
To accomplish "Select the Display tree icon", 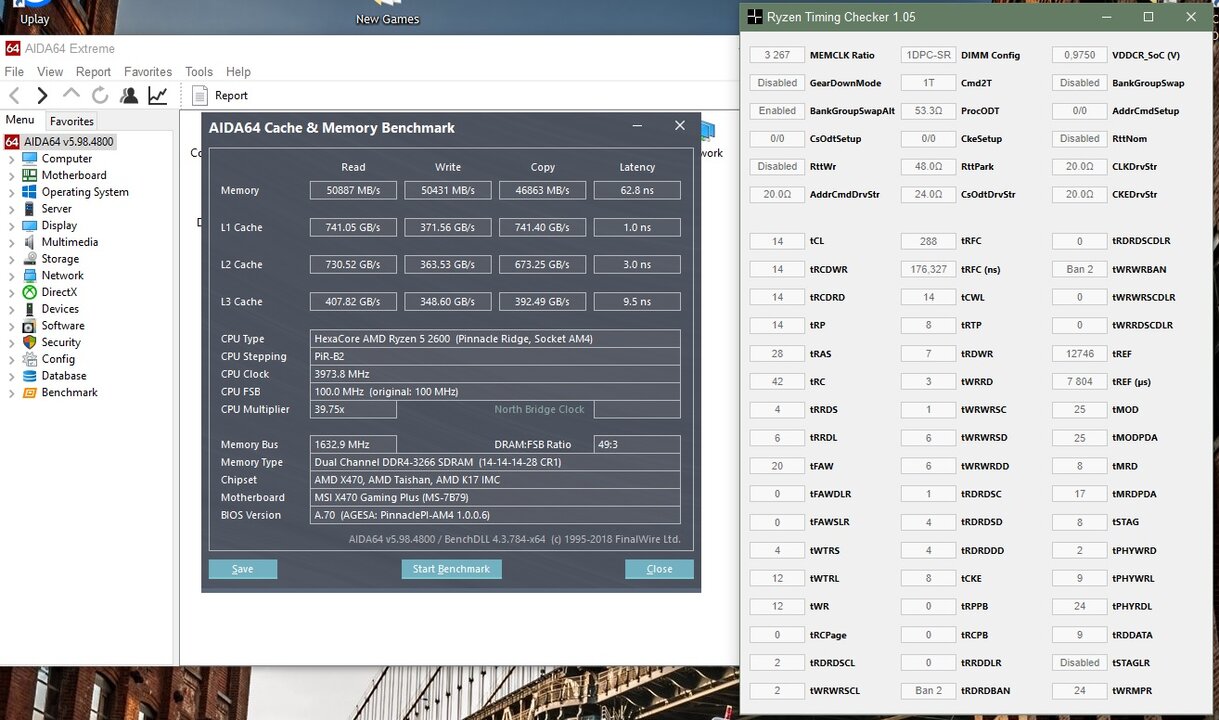I will click(x=29, y=225).
